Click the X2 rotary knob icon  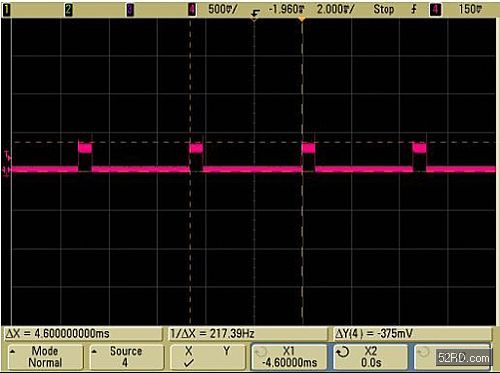pos(343,352)
